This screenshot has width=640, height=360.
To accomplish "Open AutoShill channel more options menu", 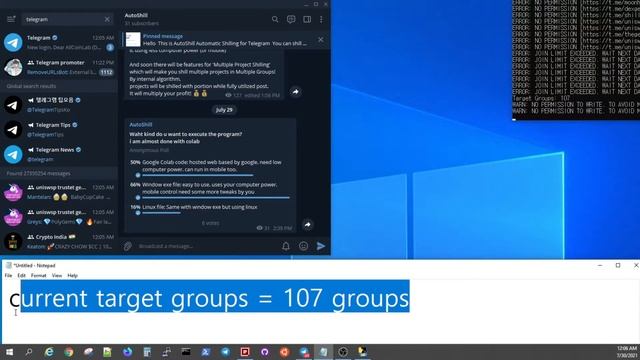I will coord(321,19).
